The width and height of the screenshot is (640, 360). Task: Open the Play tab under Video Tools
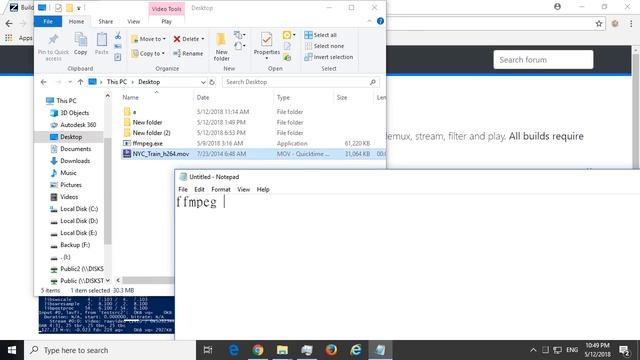coord(166,22)
